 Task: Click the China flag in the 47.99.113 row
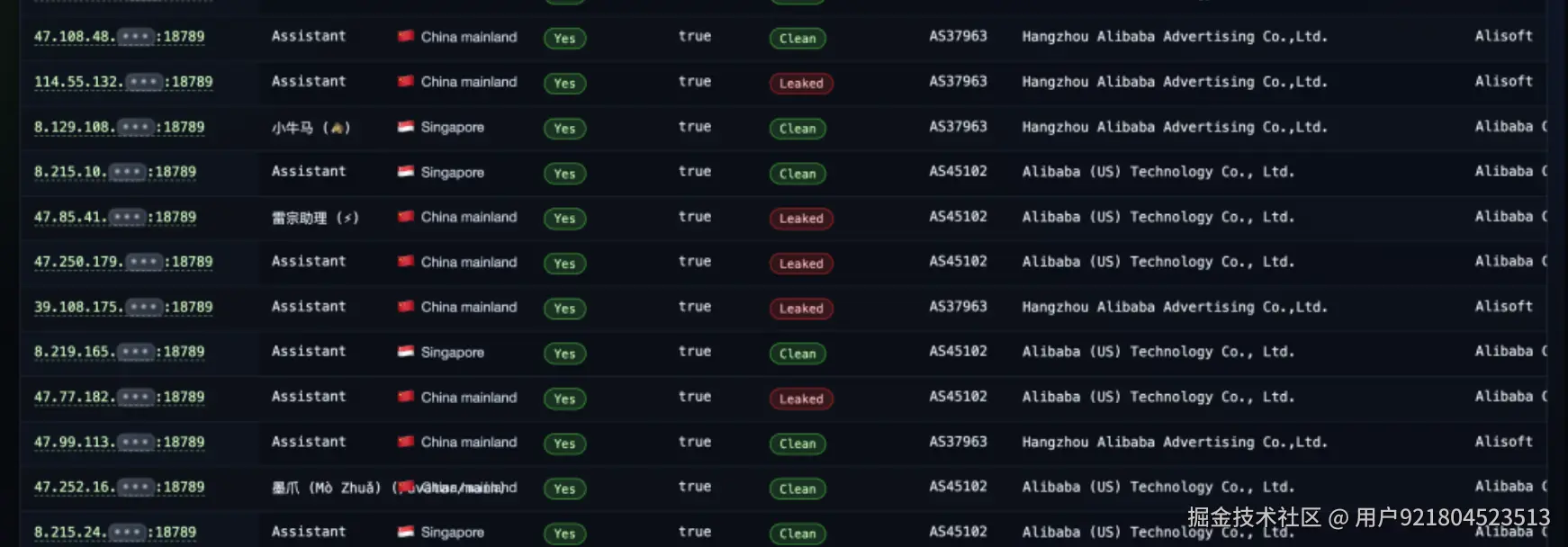click(x=406, y=441)
